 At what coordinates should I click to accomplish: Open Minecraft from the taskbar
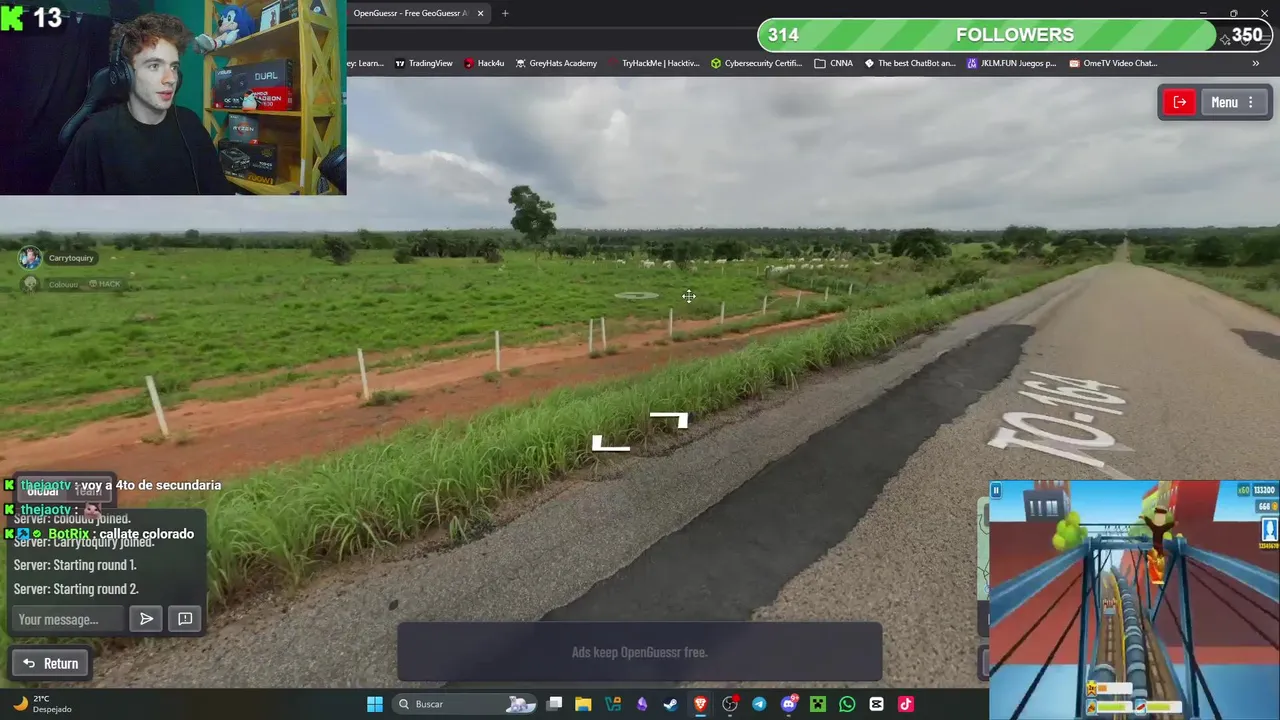[x=818, y=704]
